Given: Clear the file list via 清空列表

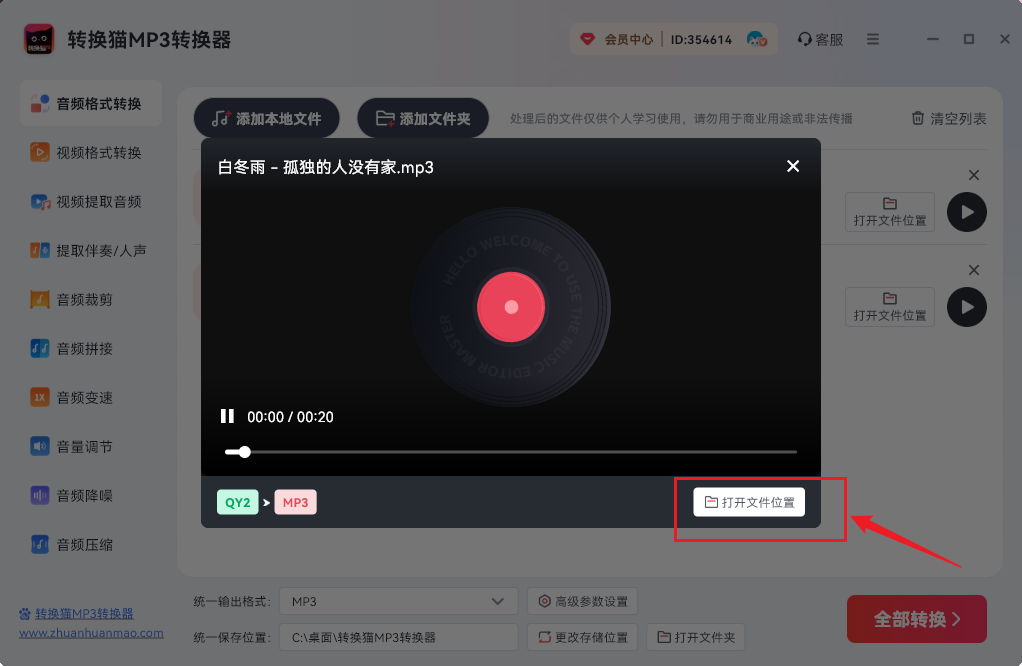Looking at the screenshot, I should click(x=946, y=118).
